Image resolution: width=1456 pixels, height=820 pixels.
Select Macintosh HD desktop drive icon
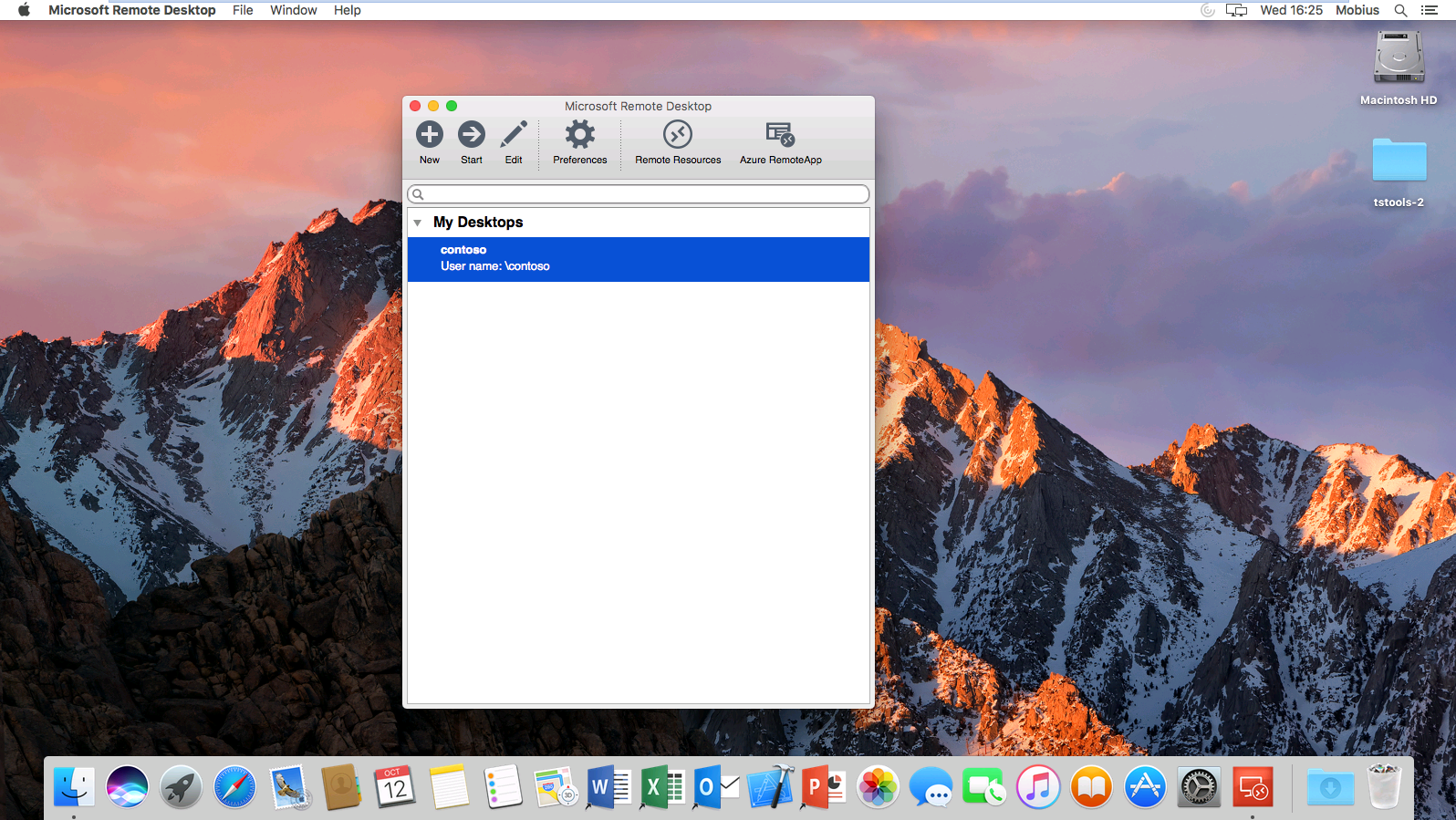click(x=1399, y=57)
